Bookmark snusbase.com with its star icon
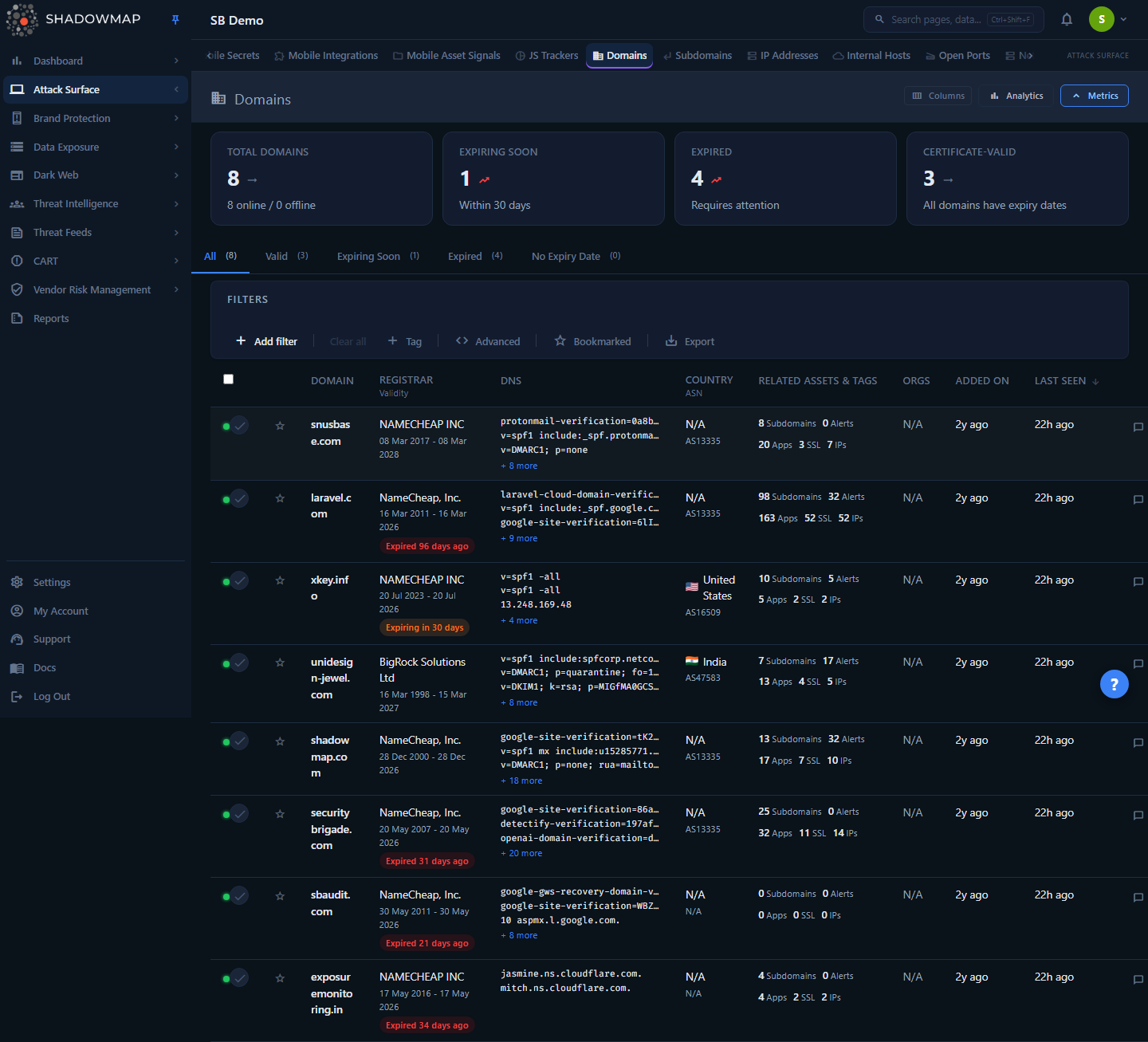 [280, 426]
